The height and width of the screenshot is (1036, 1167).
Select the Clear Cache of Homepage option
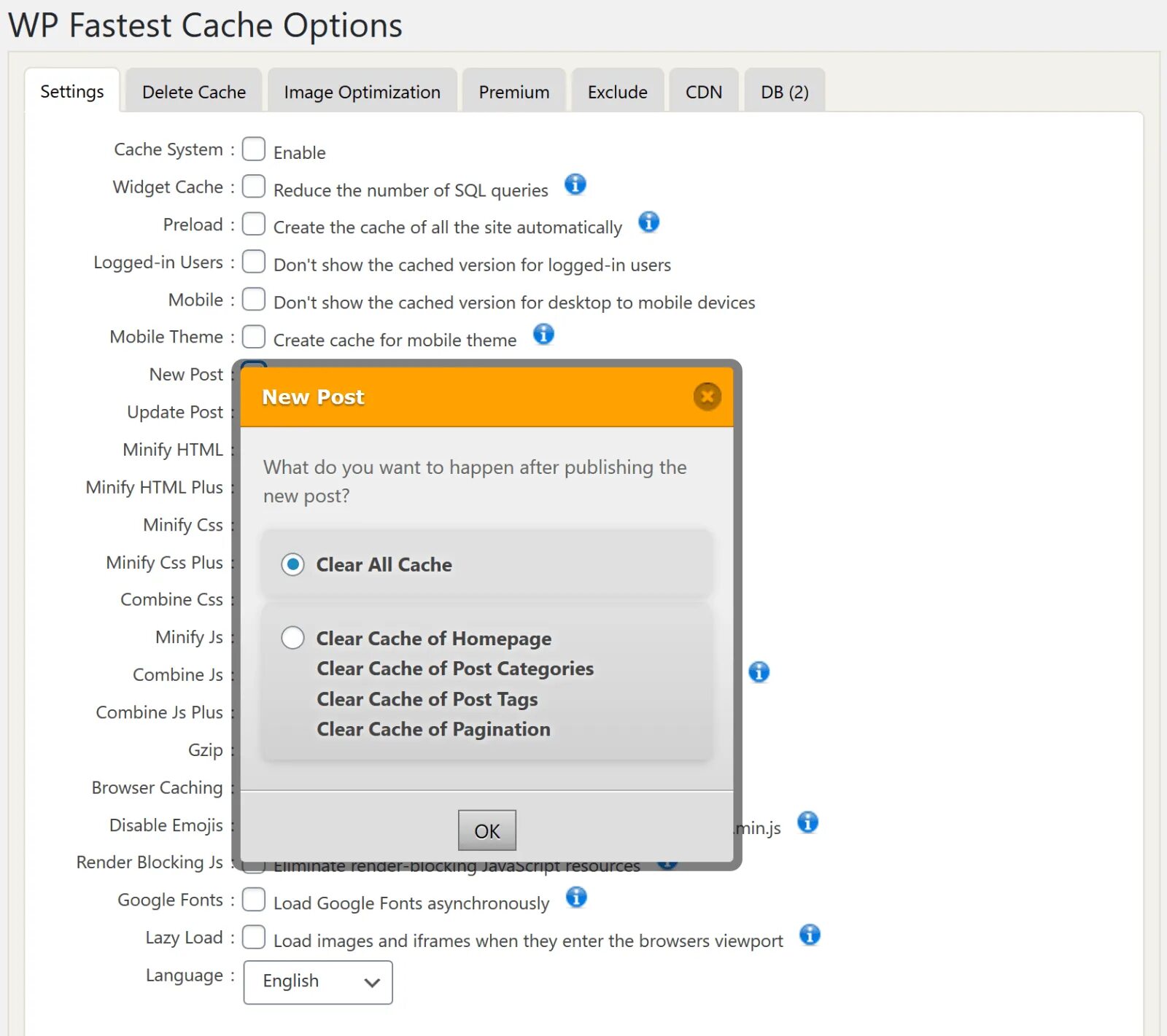pyautogui.click(x=292, y=638)
